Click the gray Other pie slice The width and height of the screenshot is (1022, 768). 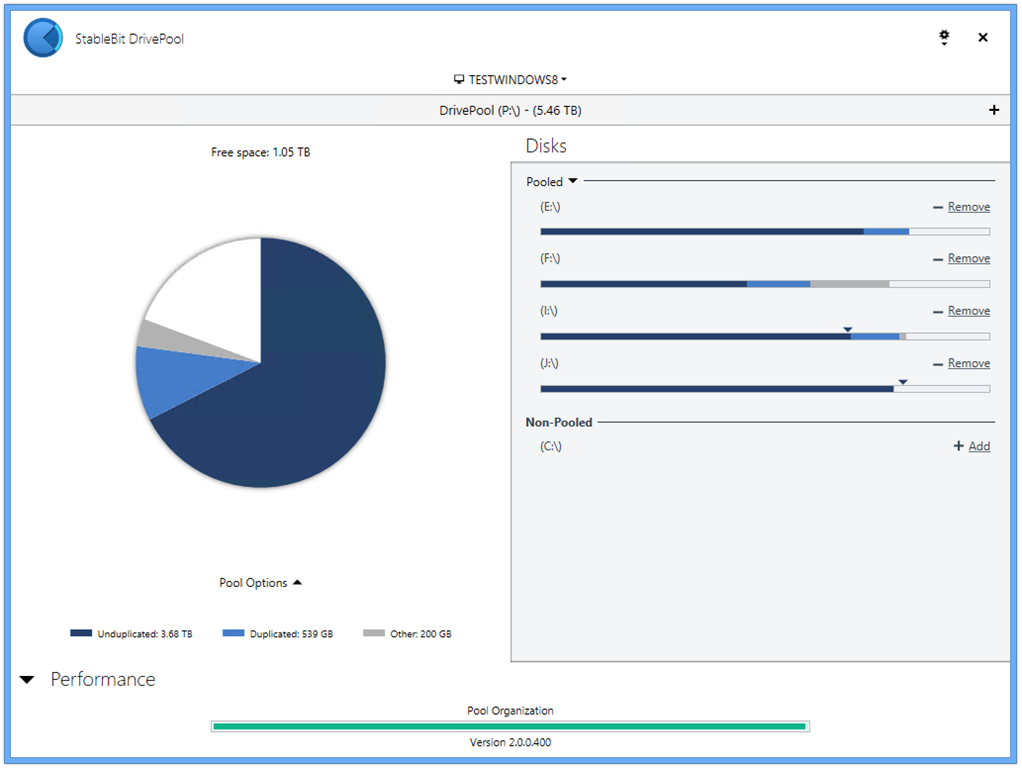click(169, 338)
